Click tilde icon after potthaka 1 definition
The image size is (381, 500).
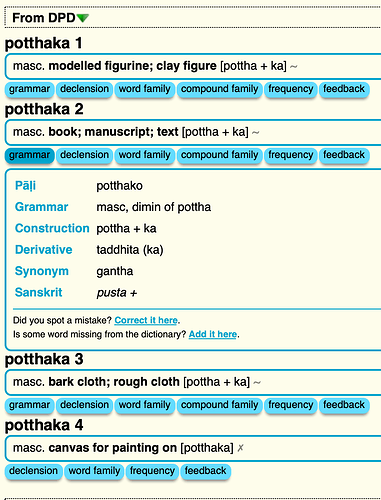tap(294, 67)
